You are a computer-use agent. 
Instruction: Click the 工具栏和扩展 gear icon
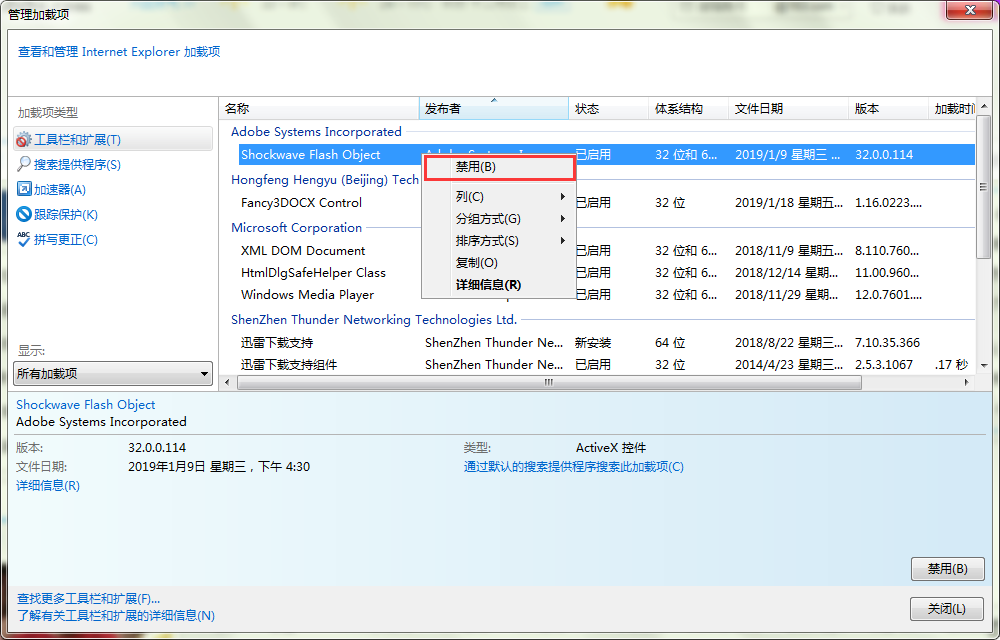[x=24, y=140]
